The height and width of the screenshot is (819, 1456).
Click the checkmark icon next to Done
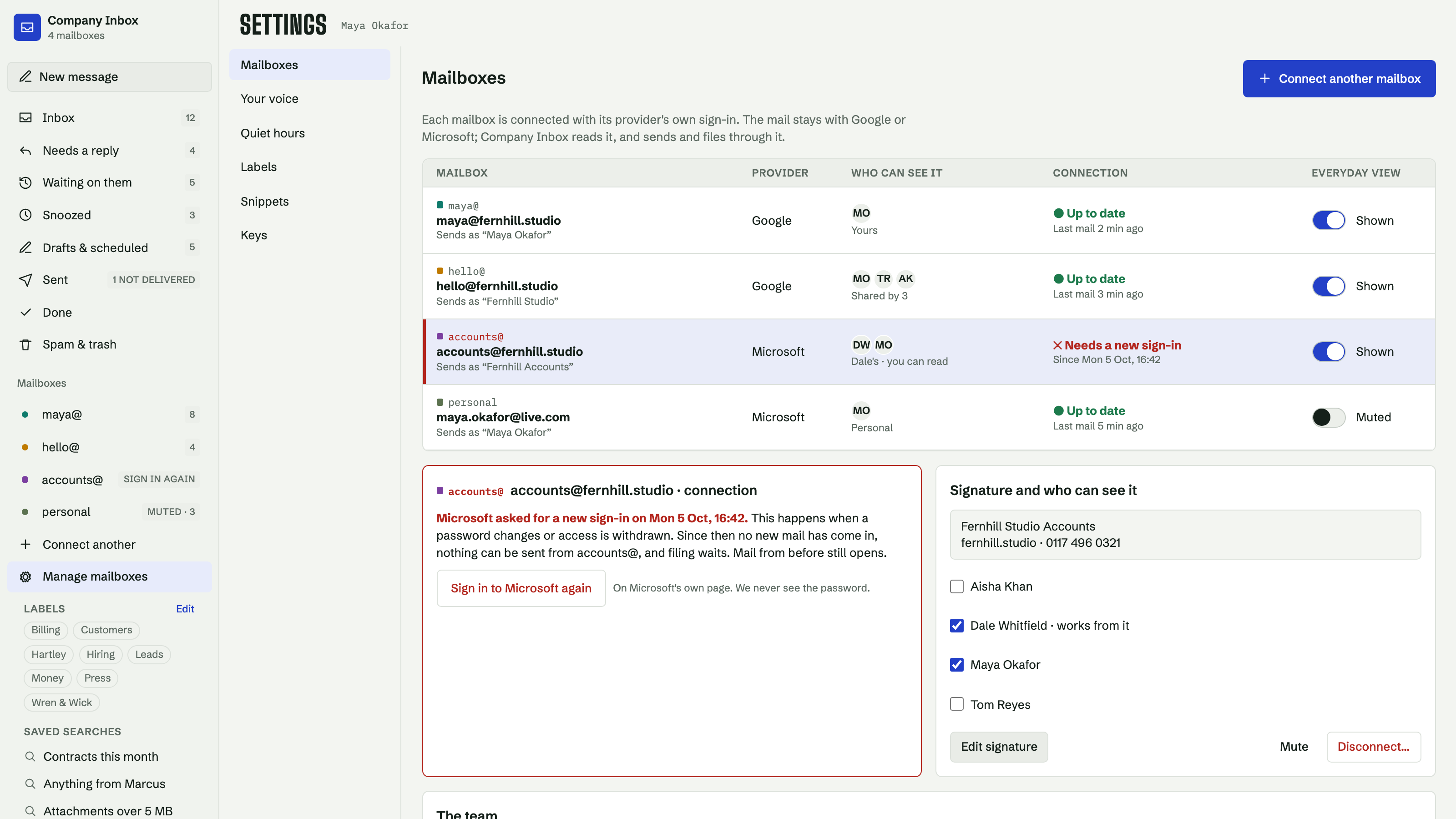point(25,312)
